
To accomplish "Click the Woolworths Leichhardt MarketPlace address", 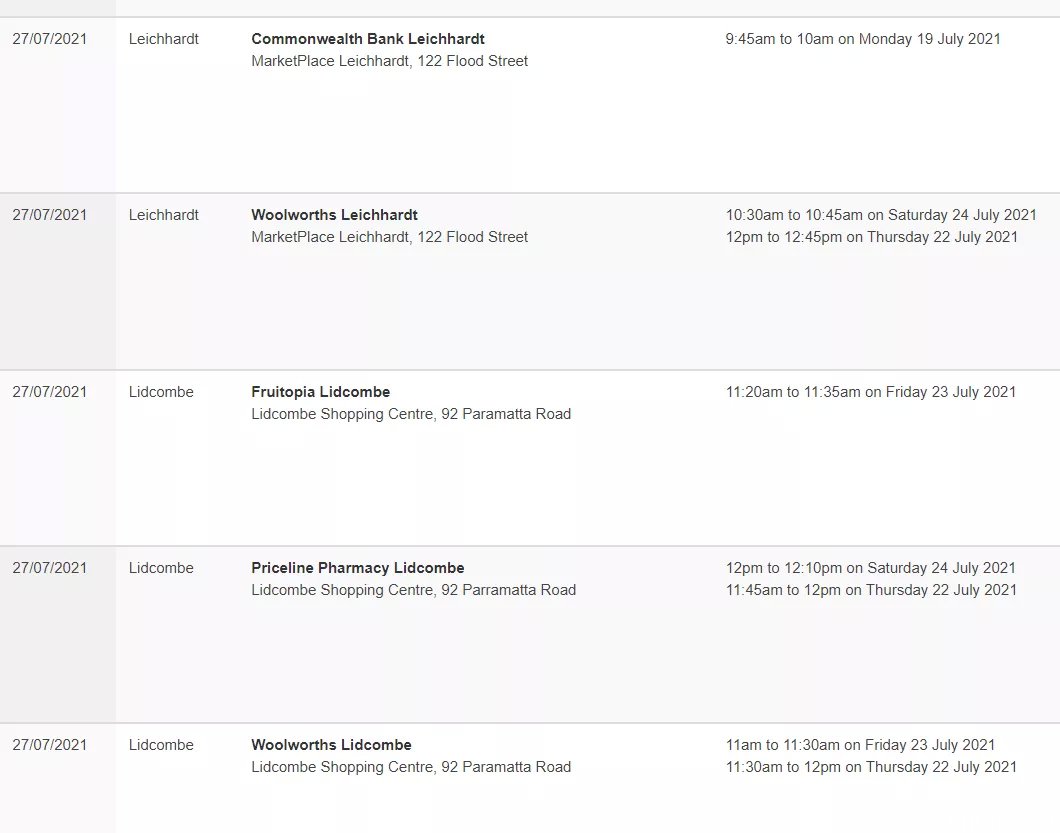I will point(389,237).
